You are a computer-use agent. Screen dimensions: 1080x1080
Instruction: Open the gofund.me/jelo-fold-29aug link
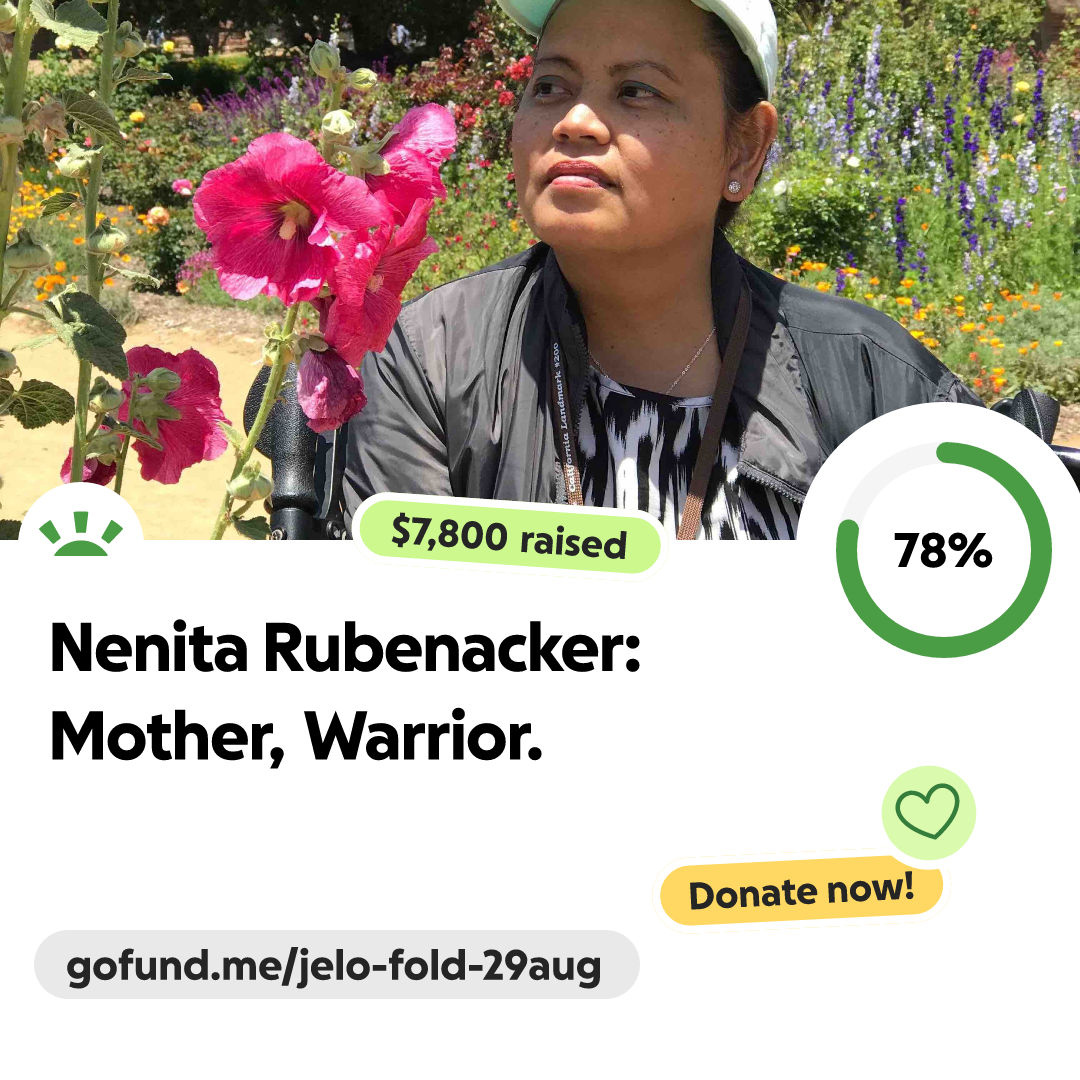pos(336,964)
